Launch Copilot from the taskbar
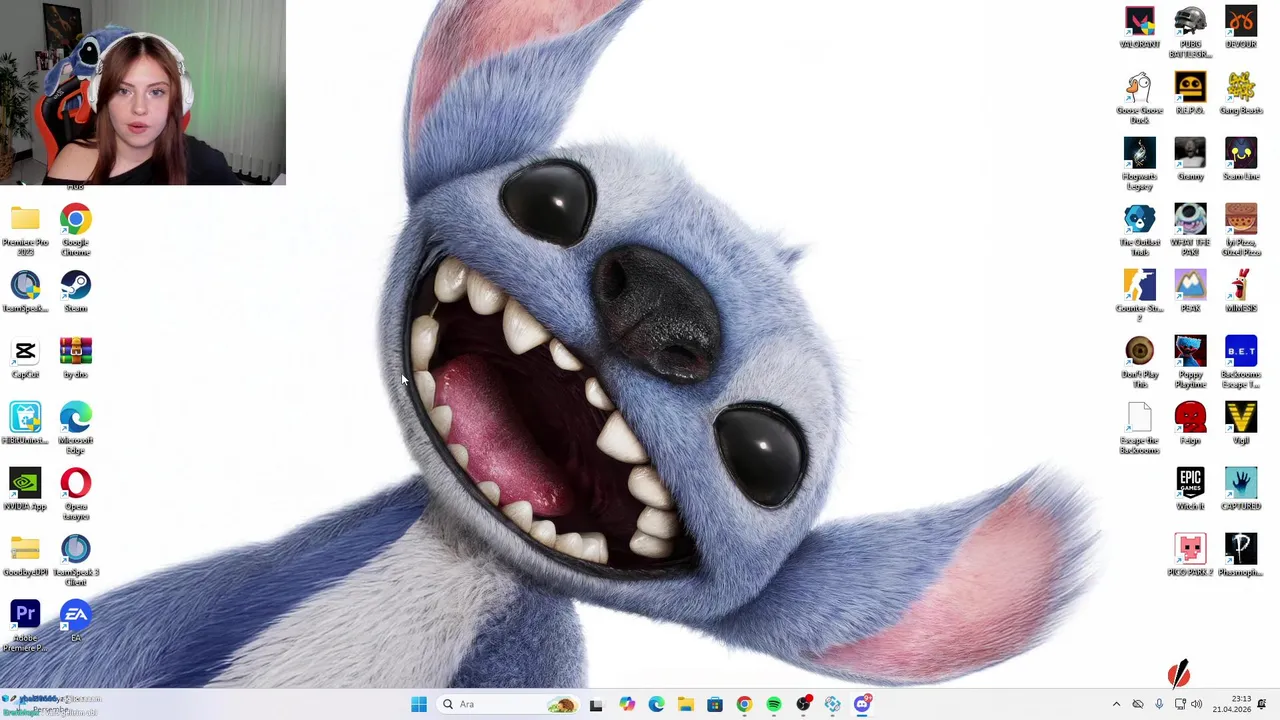This screenshot has width=1280, height=720. pyautogui.click(x=626, y=704)
